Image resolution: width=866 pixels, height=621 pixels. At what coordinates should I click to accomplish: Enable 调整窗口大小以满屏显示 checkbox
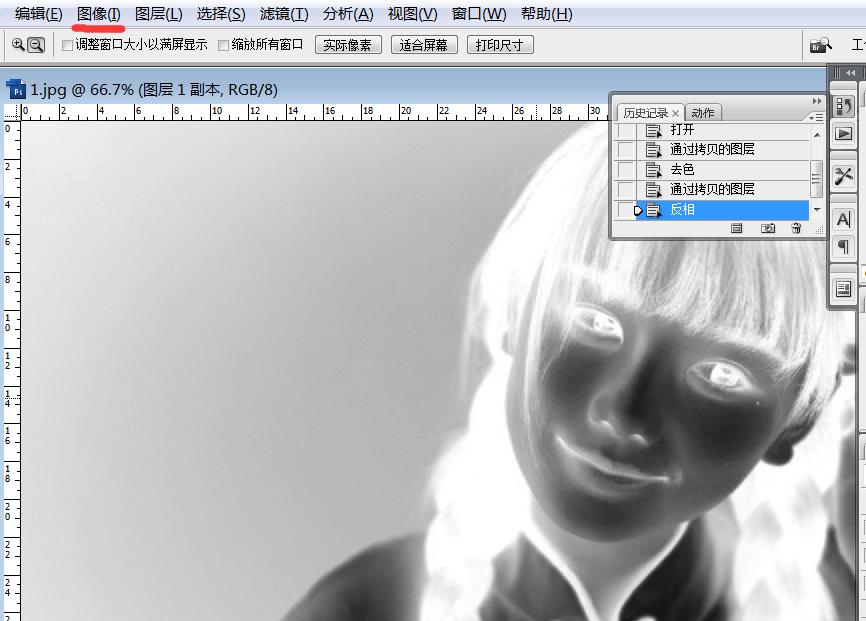(67, 45)
